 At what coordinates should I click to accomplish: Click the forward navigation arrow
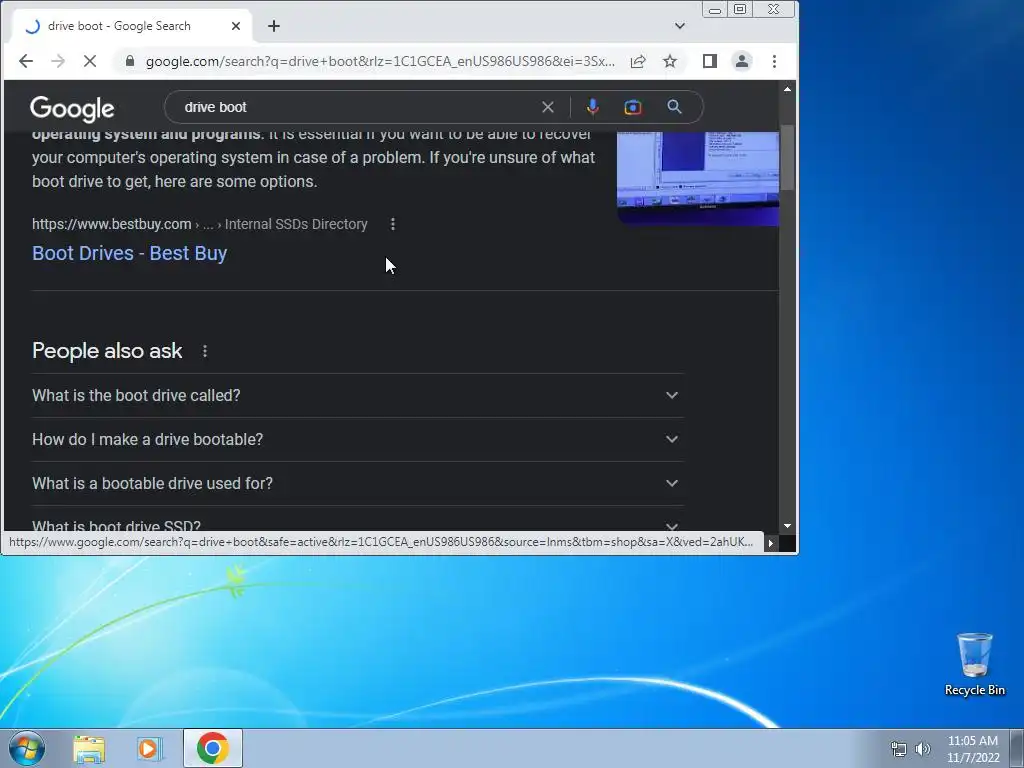(x=58, y=61)
